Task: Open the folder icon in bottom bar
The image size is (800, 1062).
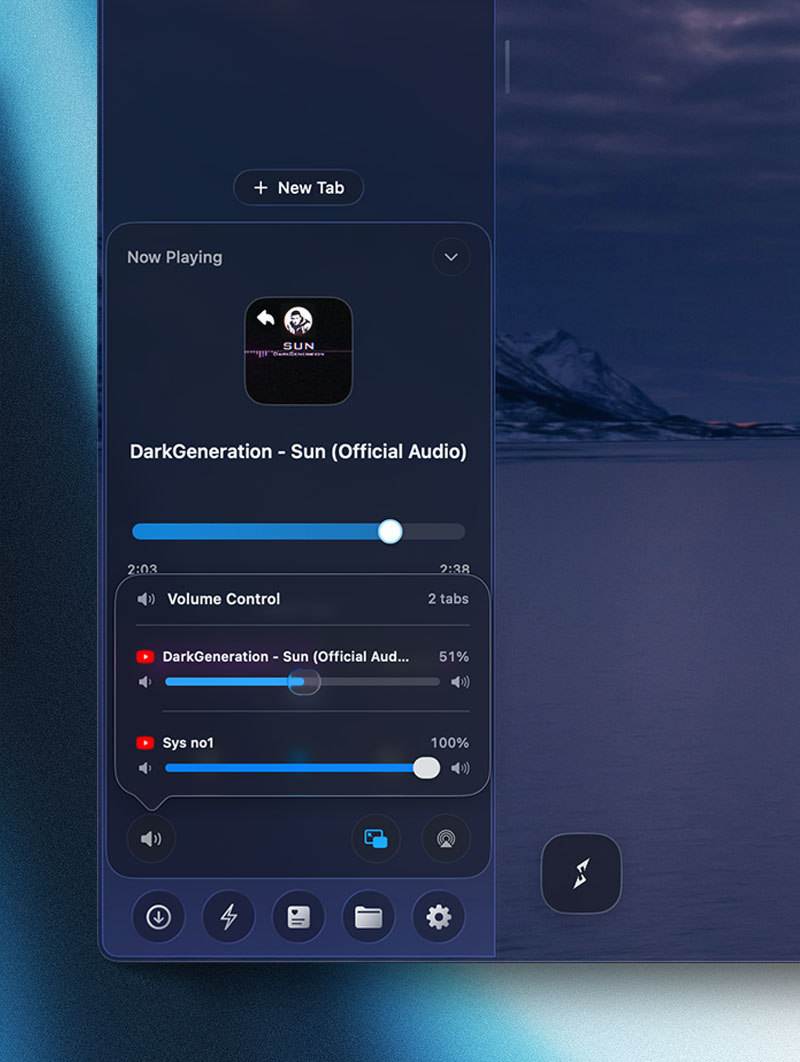Action: point(368,917)
